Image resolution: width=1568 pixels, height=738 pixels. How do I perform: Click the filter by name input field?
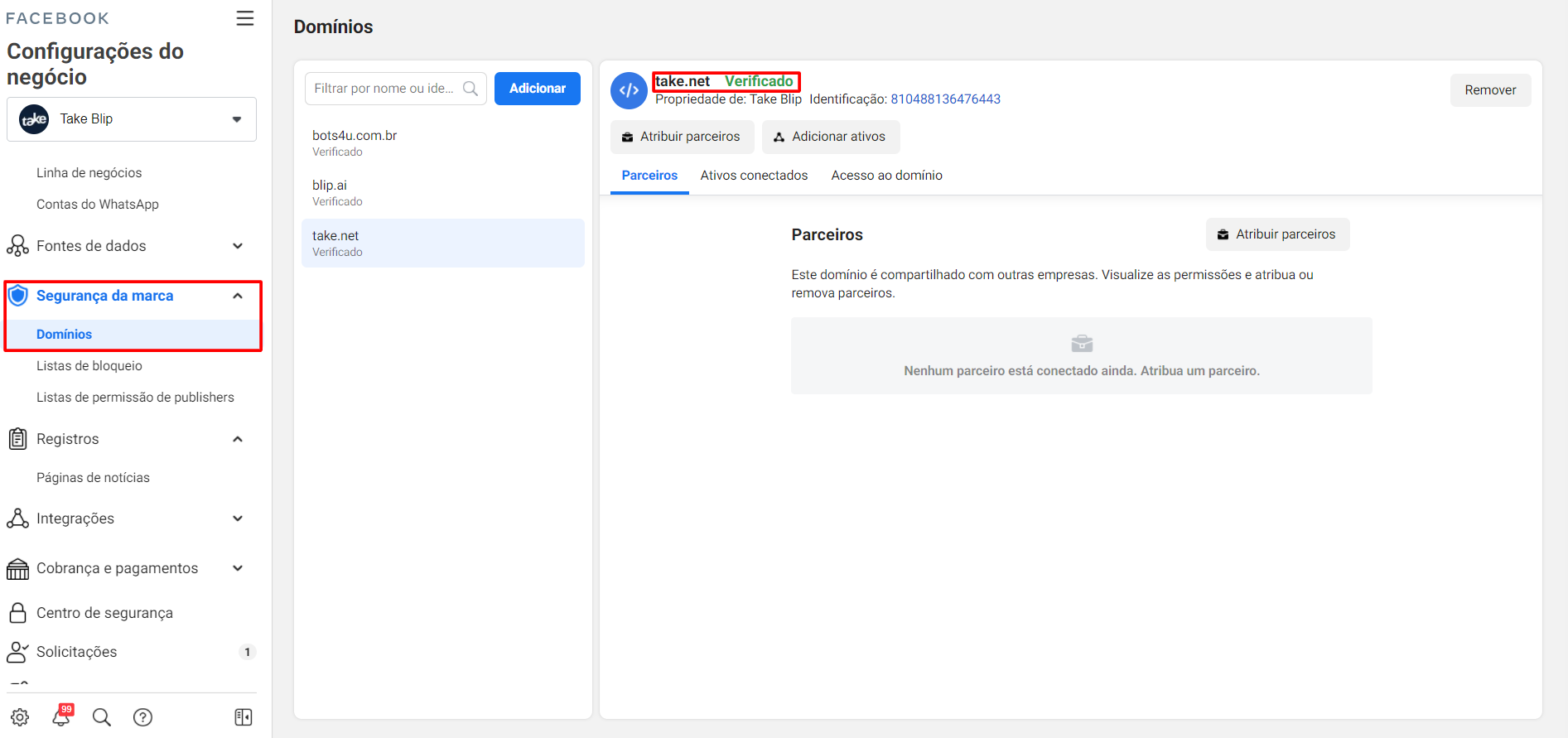[396, 89]
